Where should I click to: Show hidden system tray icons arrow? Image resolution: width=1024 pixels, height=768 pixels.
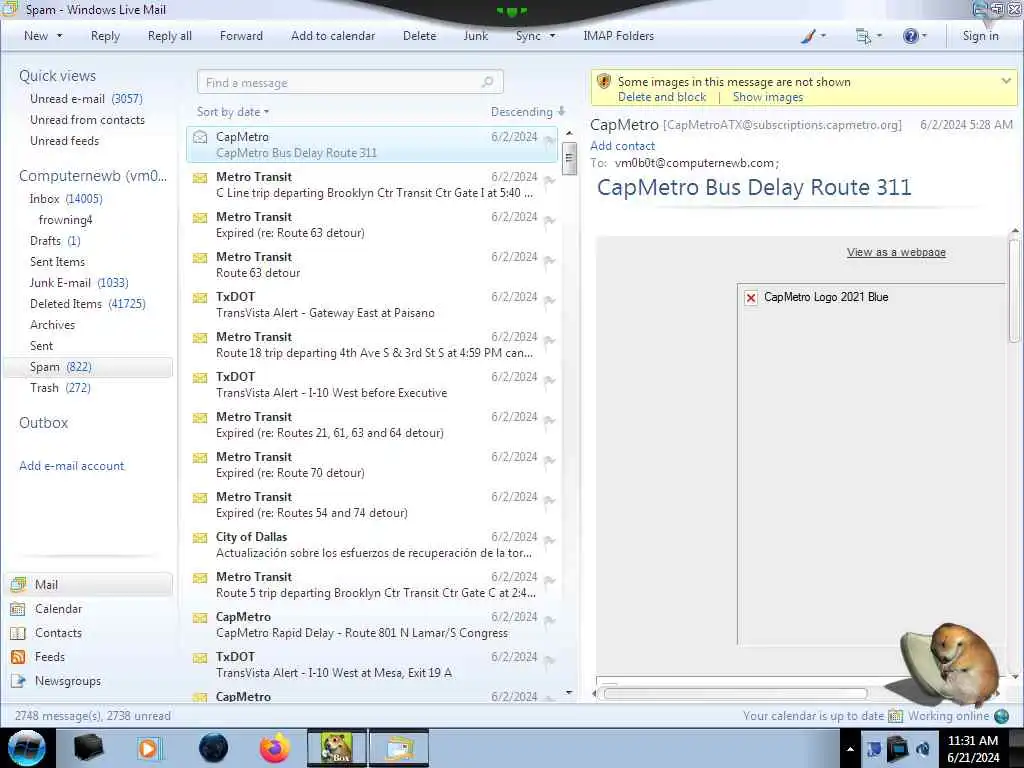pyautogui.click(x=850, y=749)
